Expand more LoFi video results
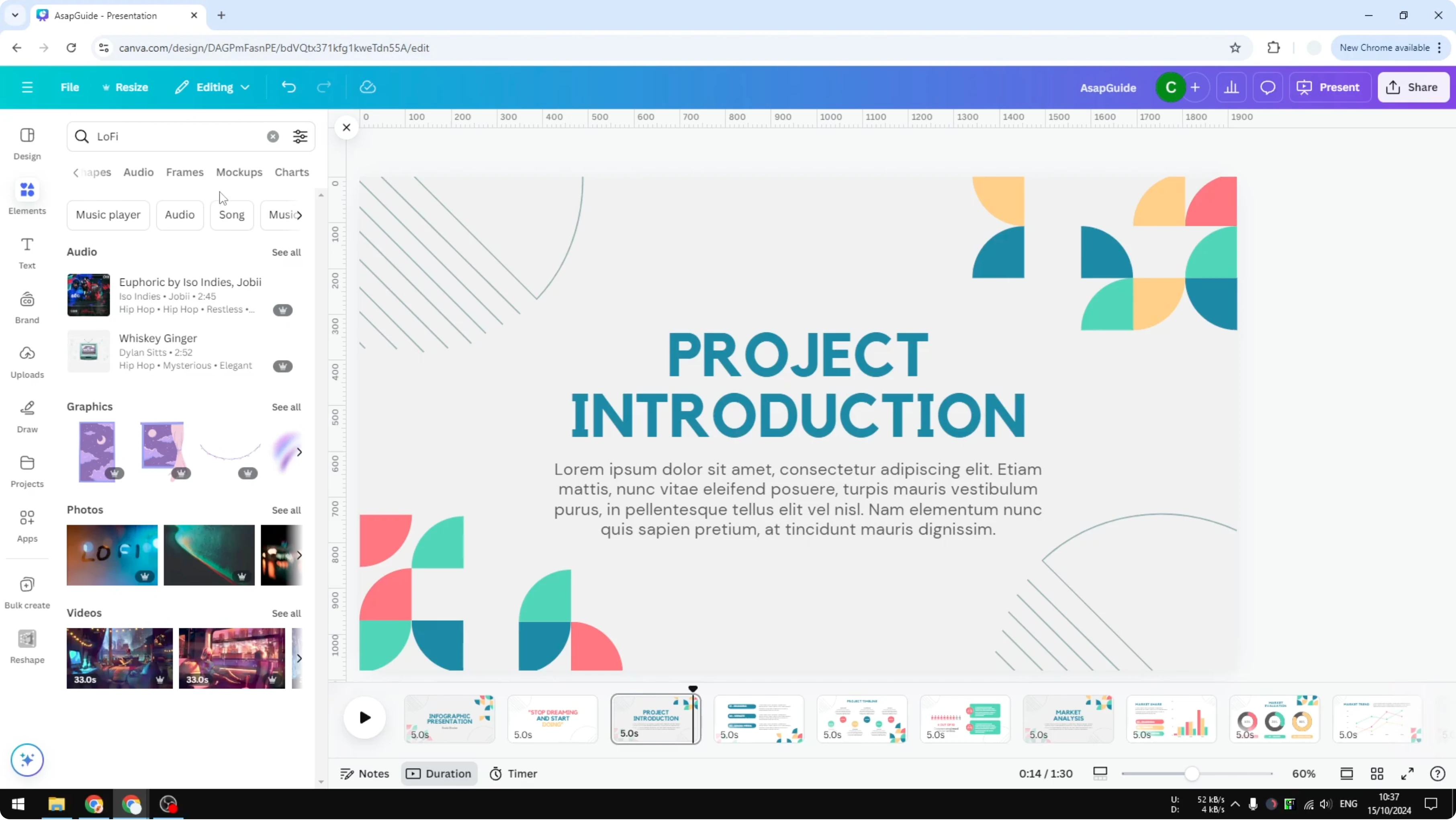This screenshot has width=1456, height=820. [299, 658]
